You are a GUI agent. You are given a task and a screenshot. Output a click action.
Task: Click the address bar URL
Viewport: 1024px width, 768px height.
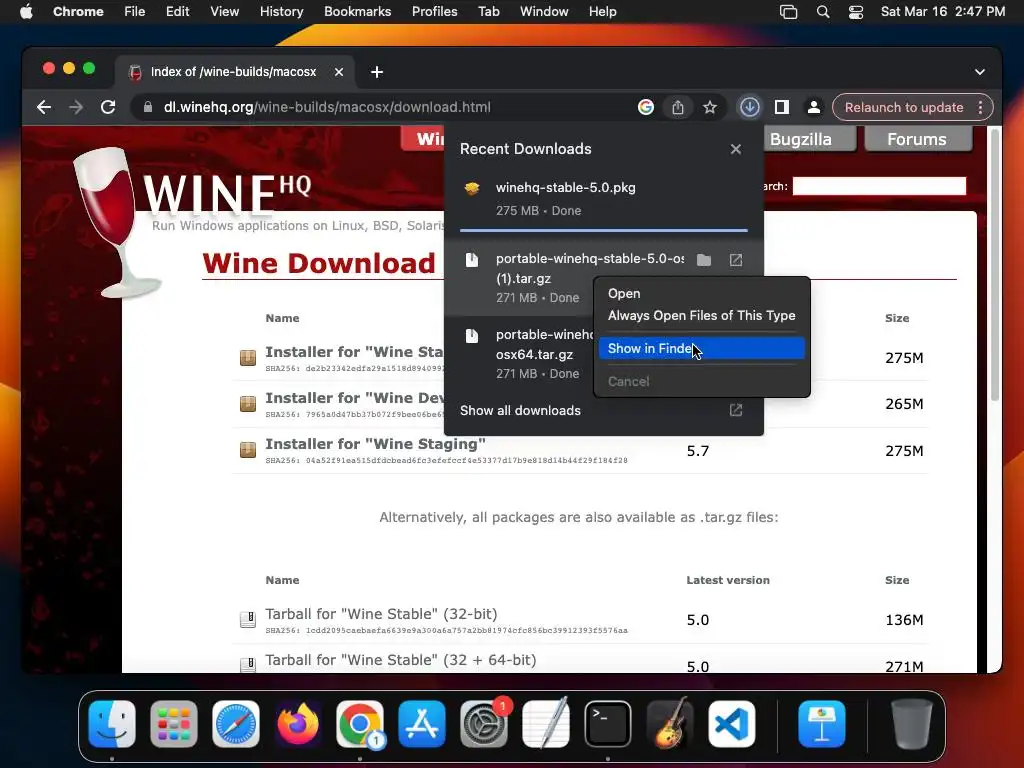click(x=327, y=107)
